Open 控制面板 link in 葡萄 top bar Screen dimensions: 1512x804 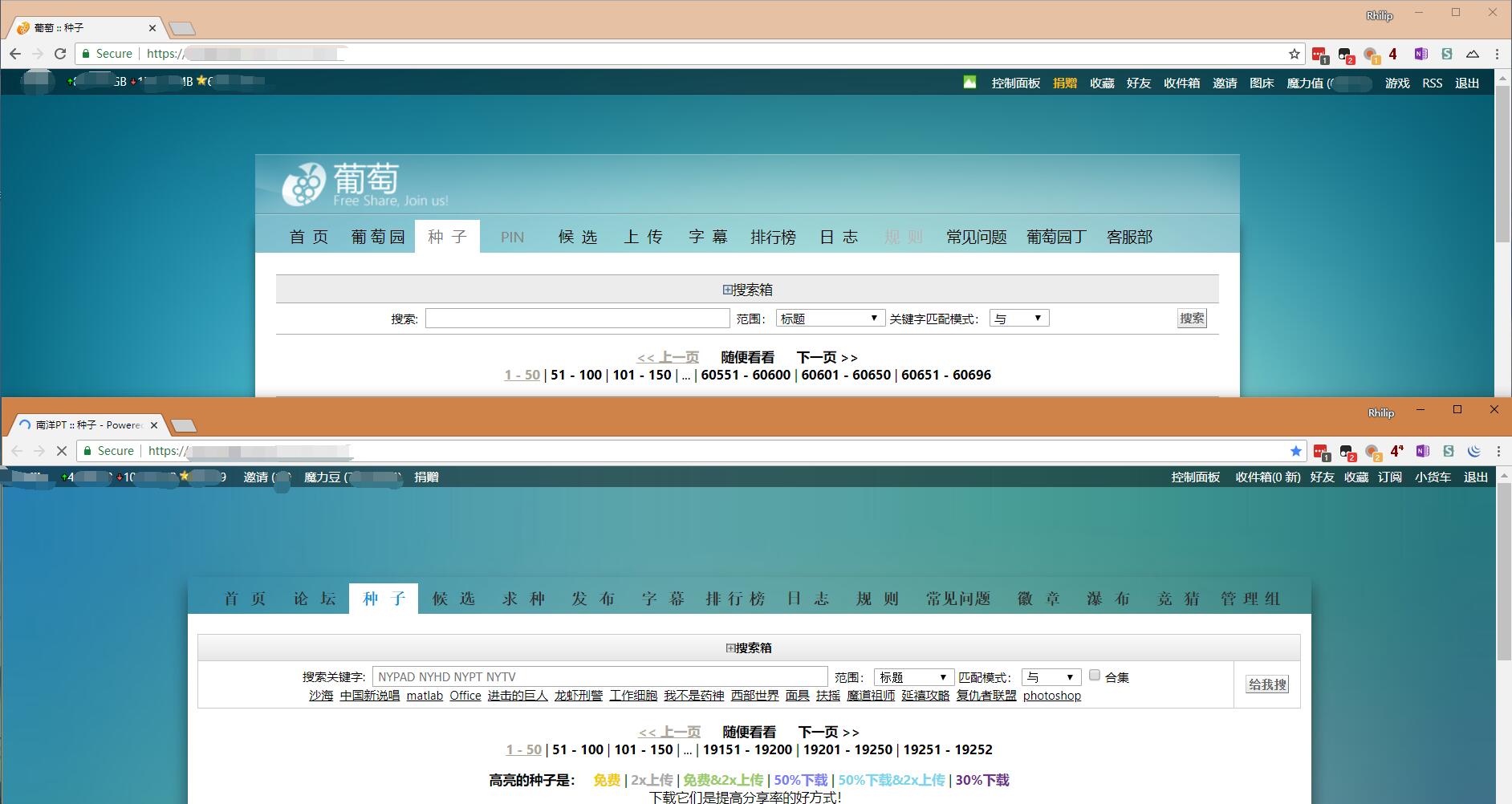pyautogui.click(x=1015, y=83)
